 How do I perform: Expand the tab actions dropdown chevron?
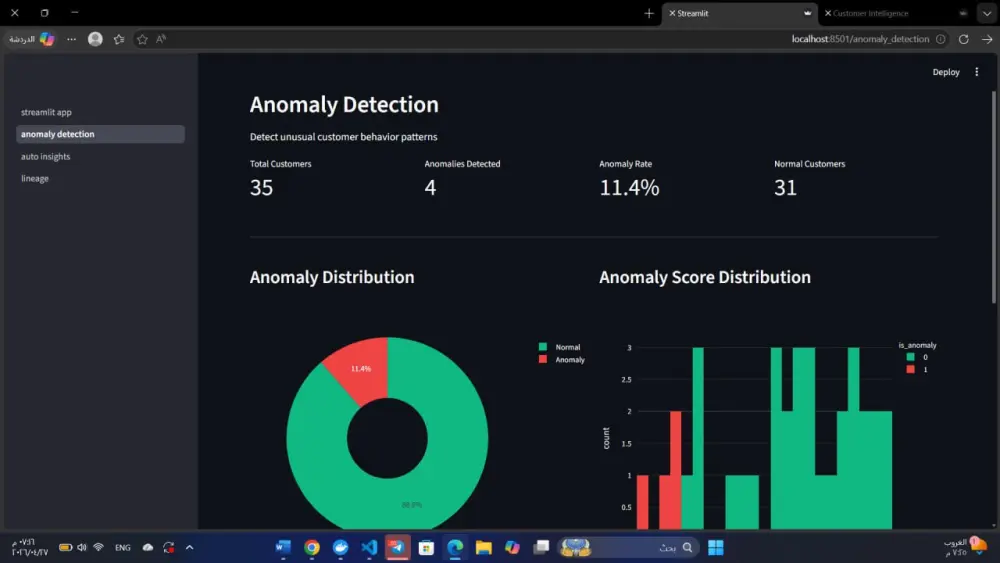[987, 13]
